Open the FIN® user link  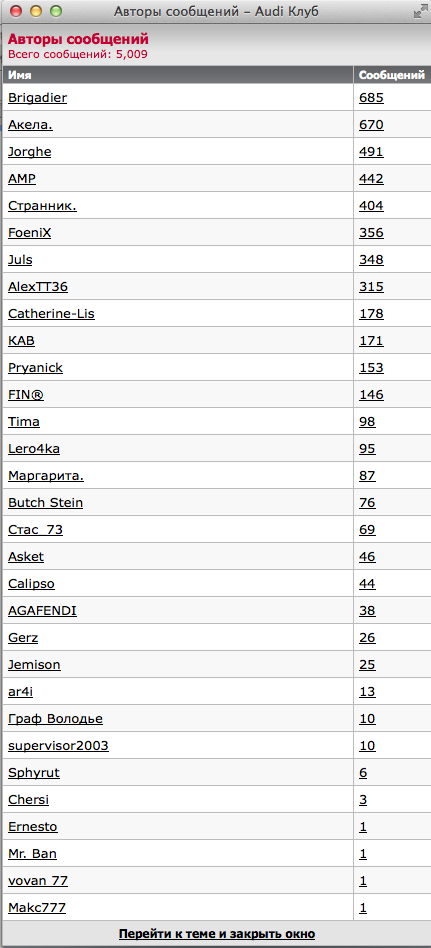point(26,395)
